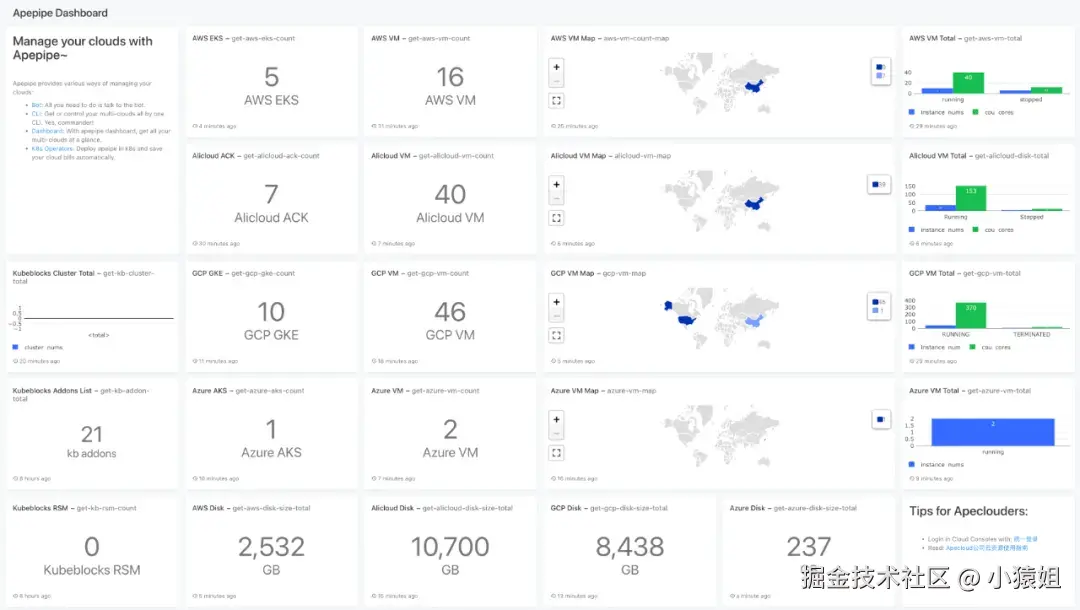
Task: Click the Kubeblocks Cluster Total card title
Action: pyautogui.click(x=83, y=277)
